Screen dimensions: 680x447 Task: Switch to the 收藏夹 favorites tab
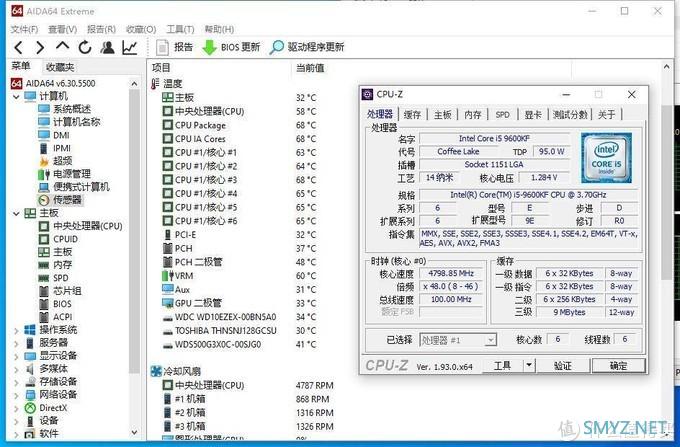(60, 67)
